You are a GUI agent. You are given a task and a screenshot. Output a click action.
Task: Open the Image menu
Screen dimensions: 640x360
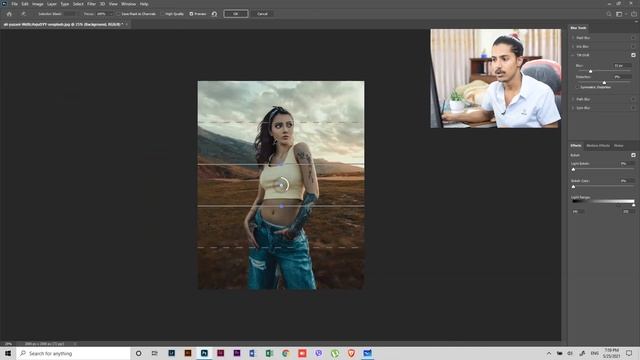(37, 4)
